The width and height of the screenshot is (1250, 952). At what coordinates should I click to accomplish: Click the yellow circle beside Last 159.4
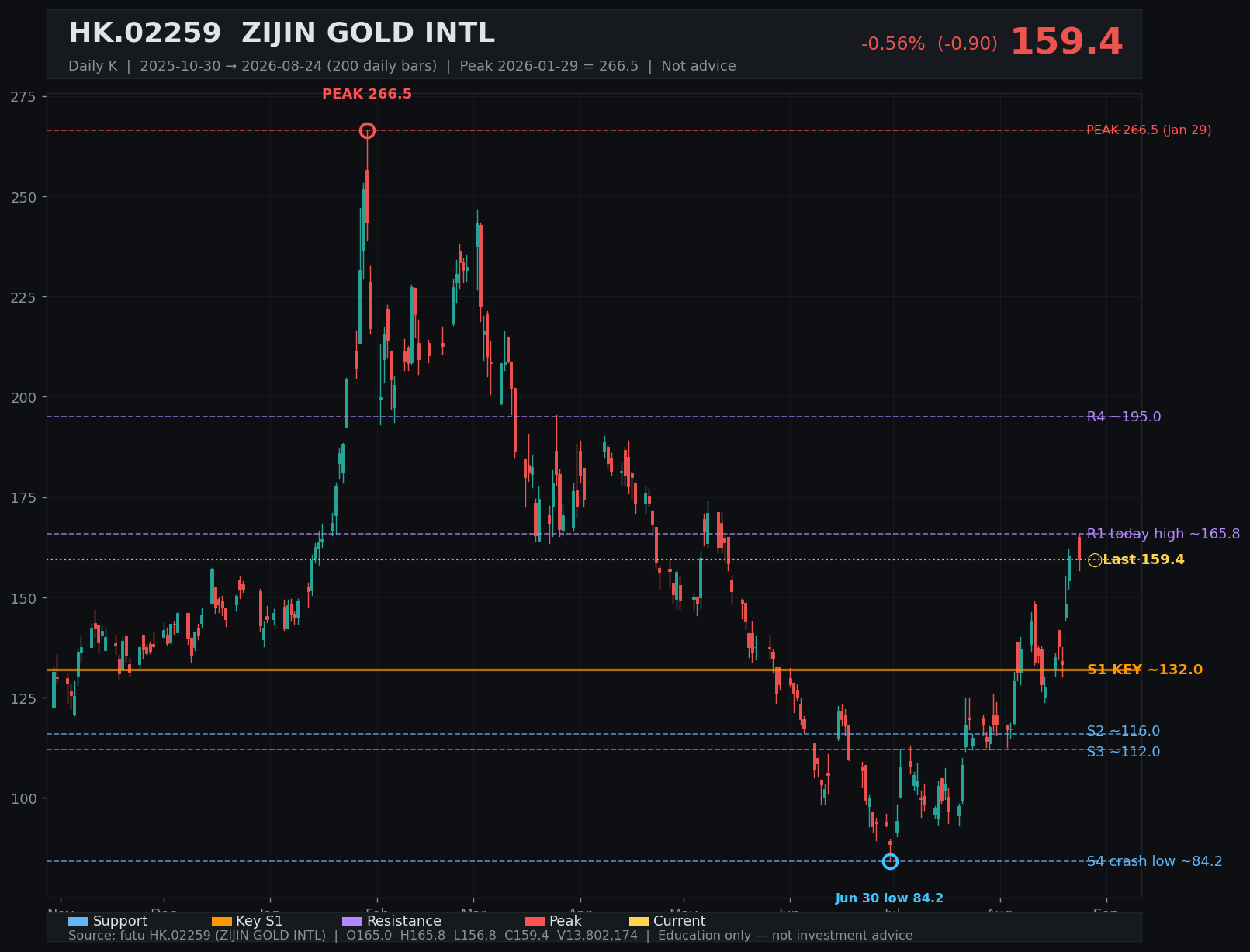click(x=1095, y=560)
